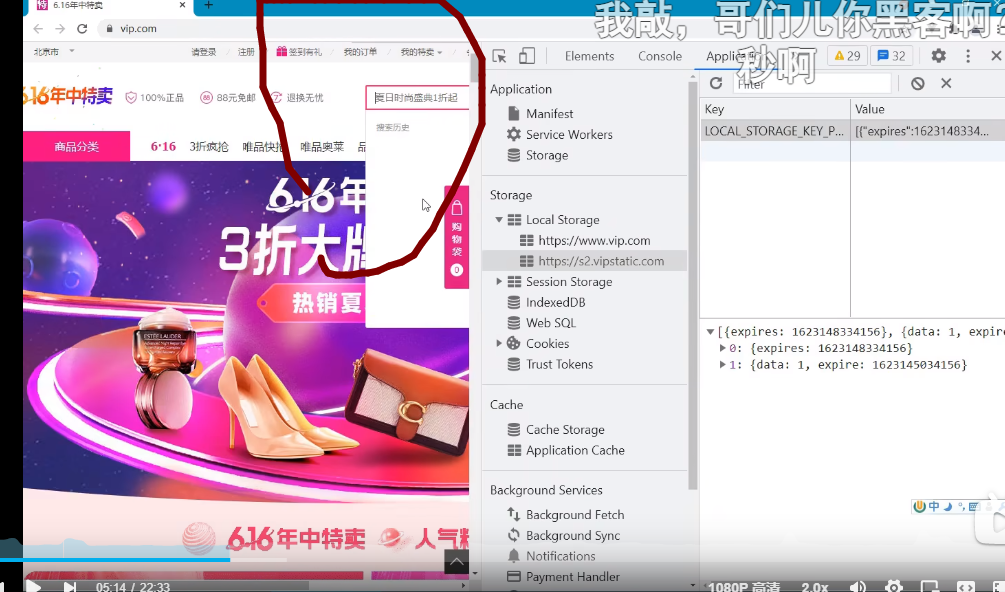Open the 我的特卖 dropdown menu
This screenshot has width=1005, height=592.
420,52
